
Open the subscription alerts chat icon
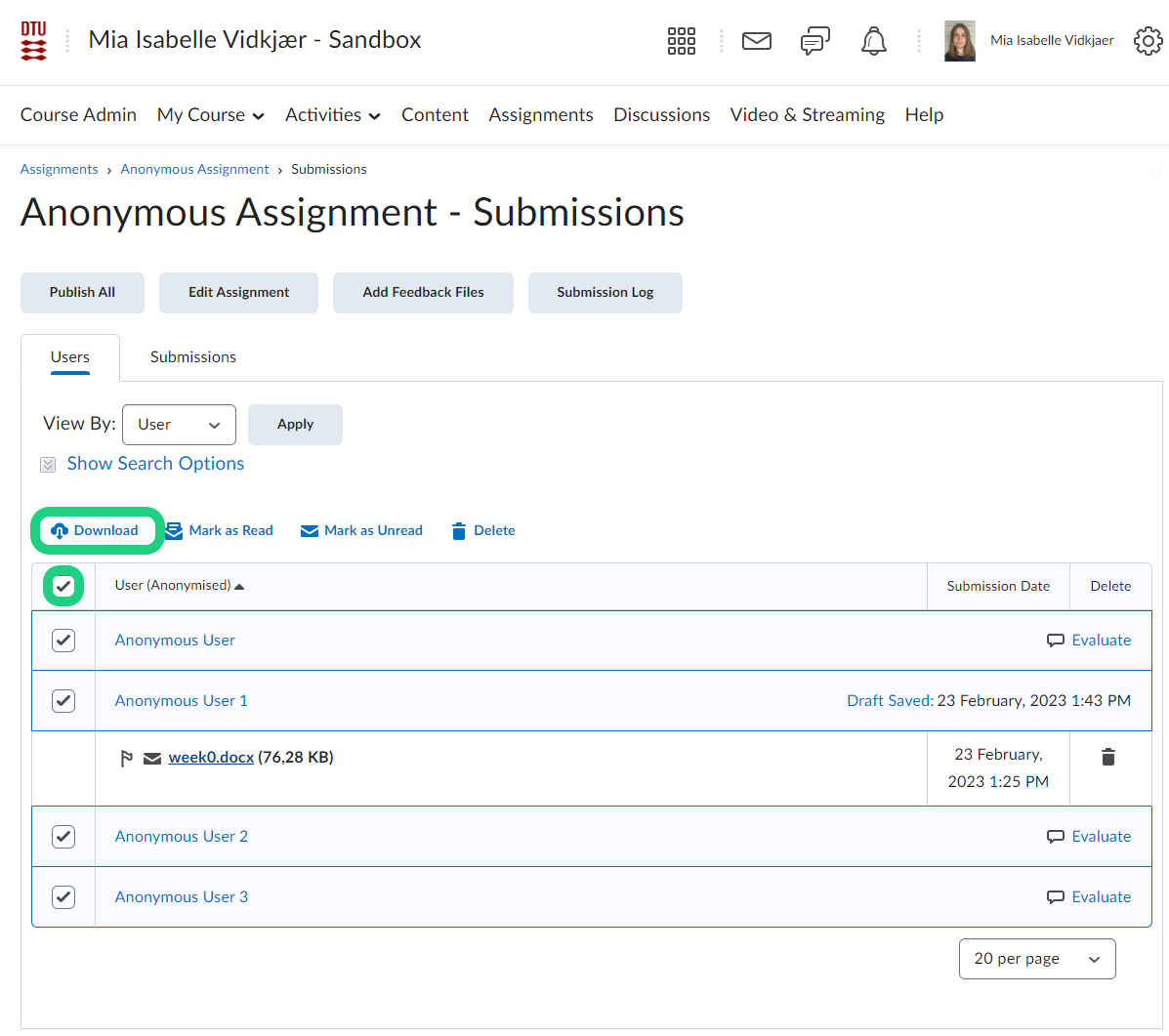[814, 41]
